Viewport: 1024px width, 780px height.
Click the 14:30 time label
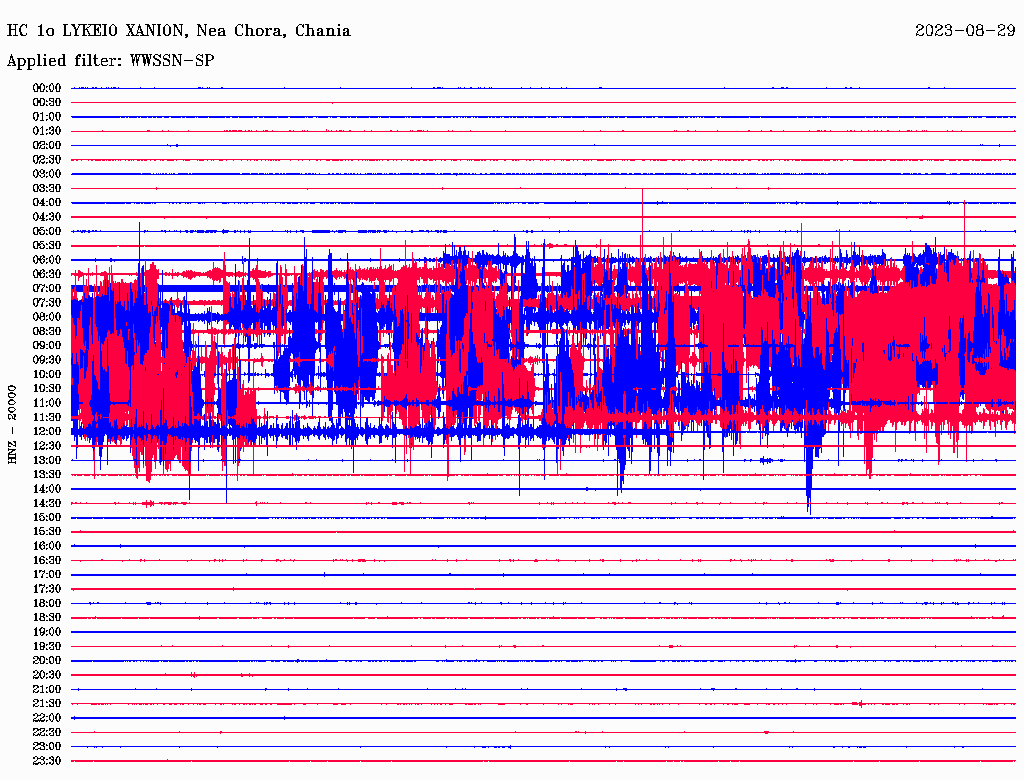47,503
